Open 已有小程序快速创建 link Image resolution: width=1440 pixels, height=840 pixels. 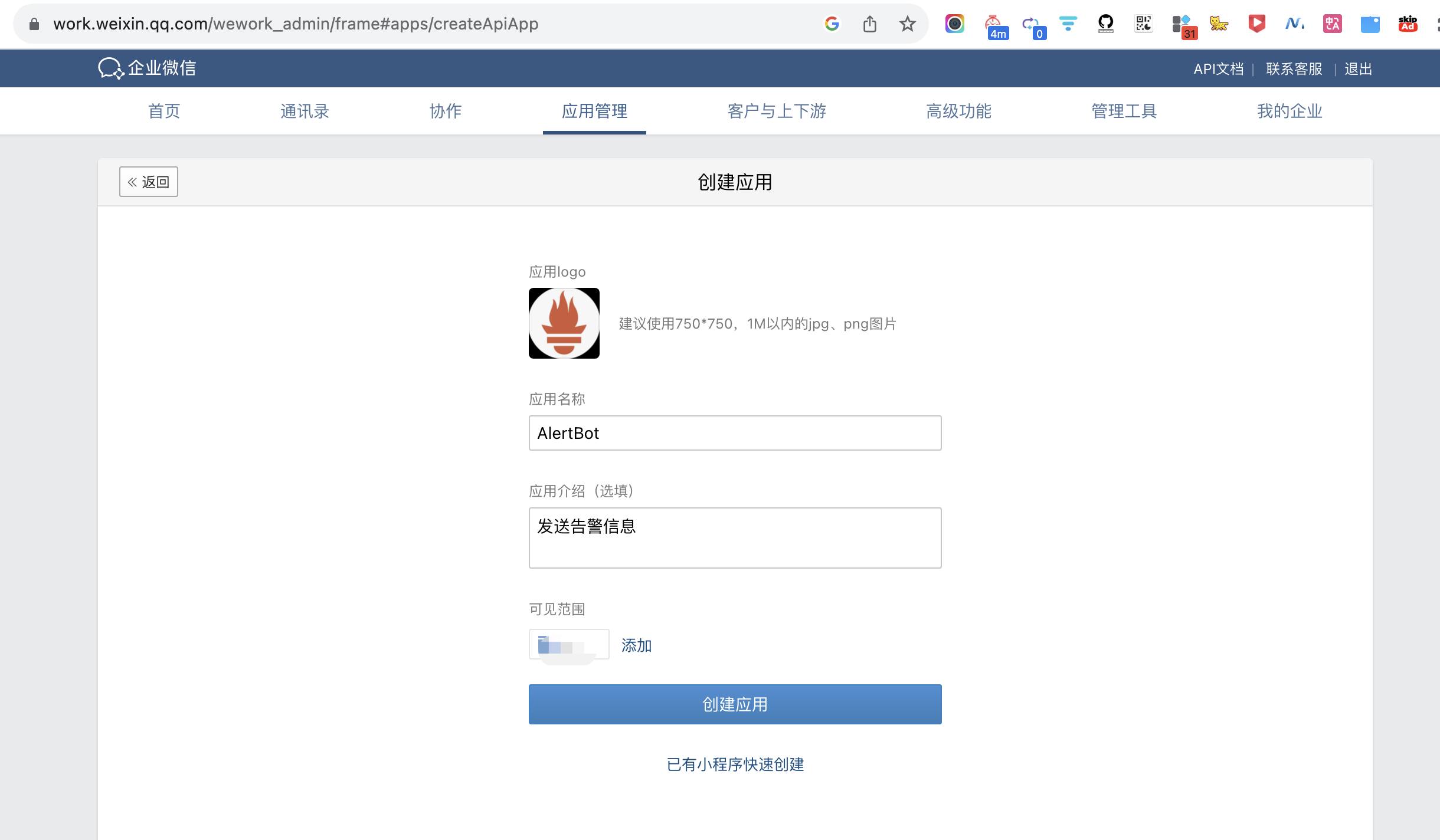[x=735, y=764]
